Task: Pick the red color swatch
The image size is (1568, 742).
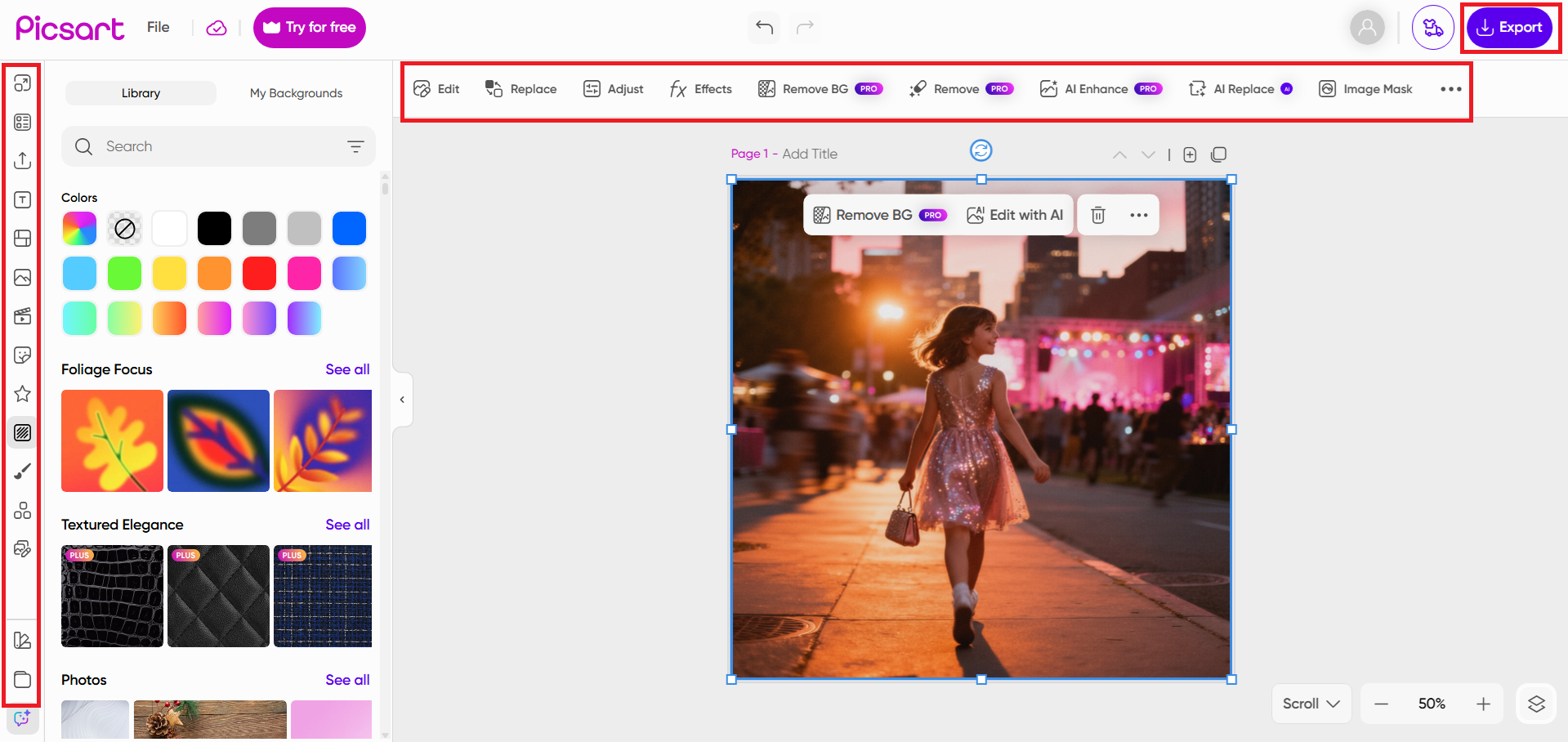Action: 259,274
